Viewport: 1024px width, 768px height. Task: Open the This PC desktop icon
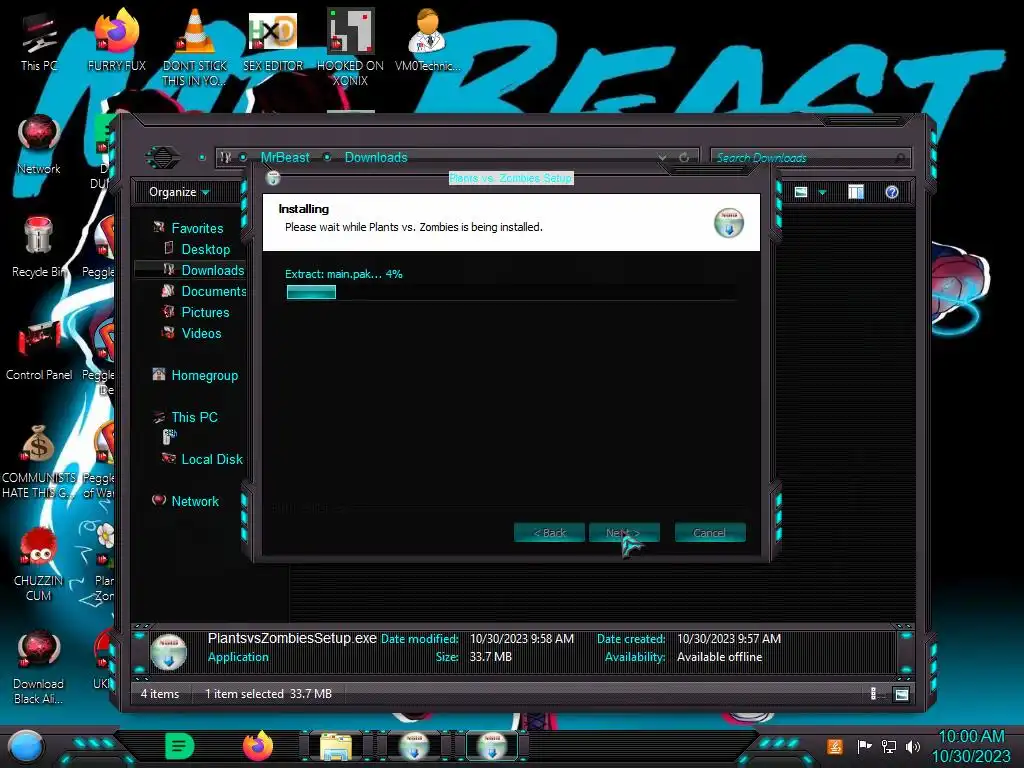[39, 39]
